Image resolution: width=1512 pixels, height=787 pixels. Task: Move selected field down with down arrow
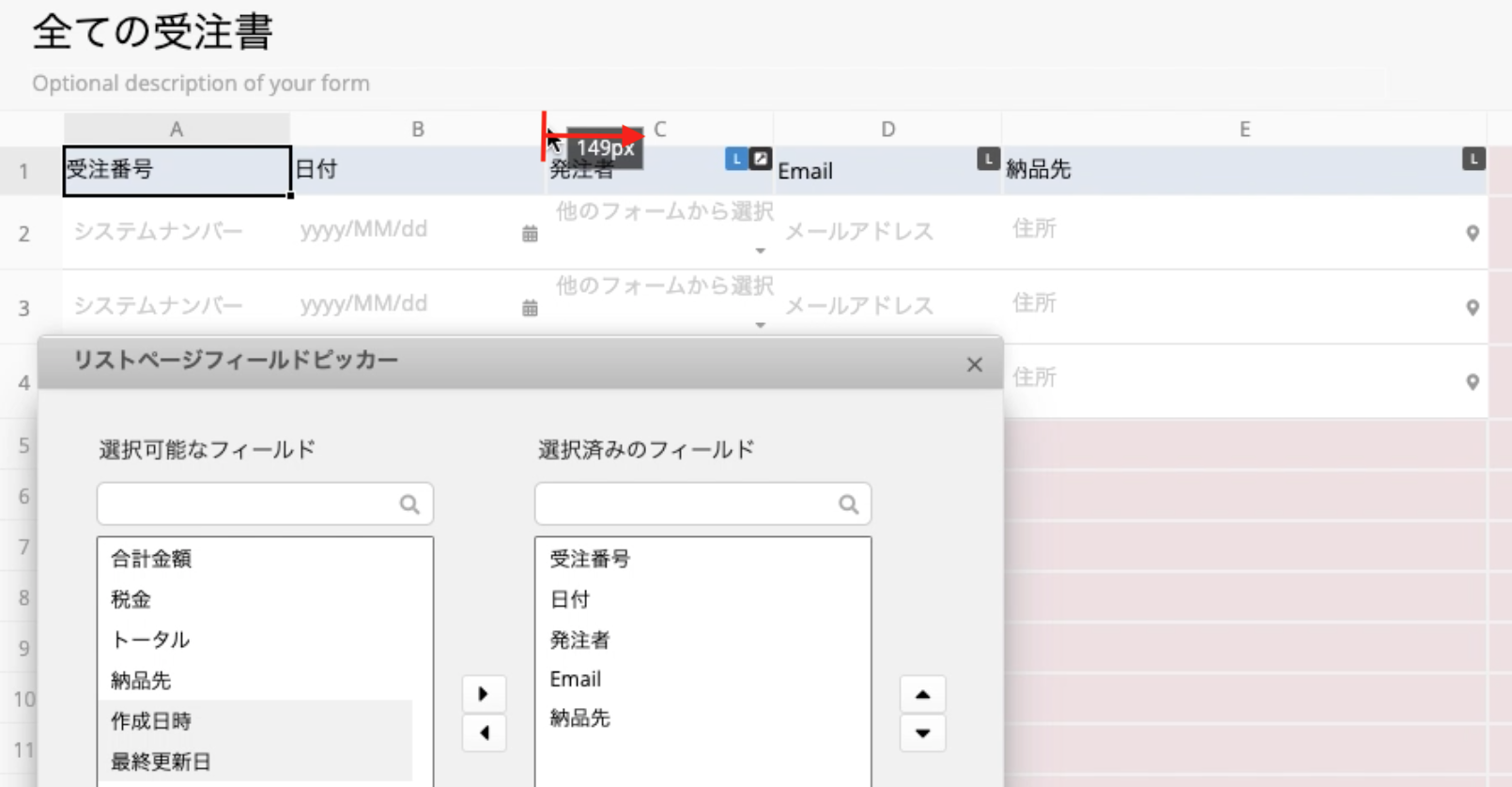922,733
